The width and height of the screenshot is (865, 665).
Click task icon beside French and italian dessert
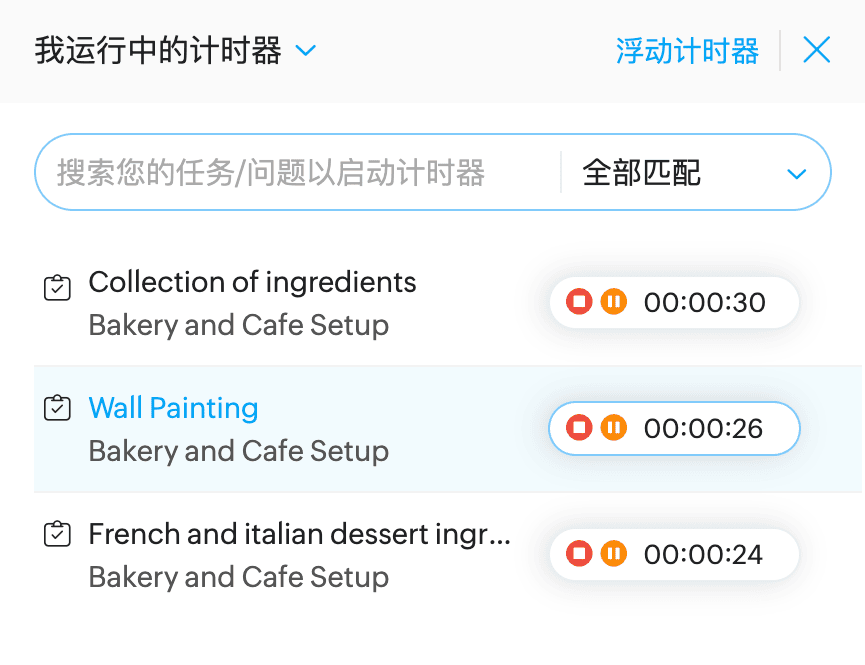tap(57, 534)
